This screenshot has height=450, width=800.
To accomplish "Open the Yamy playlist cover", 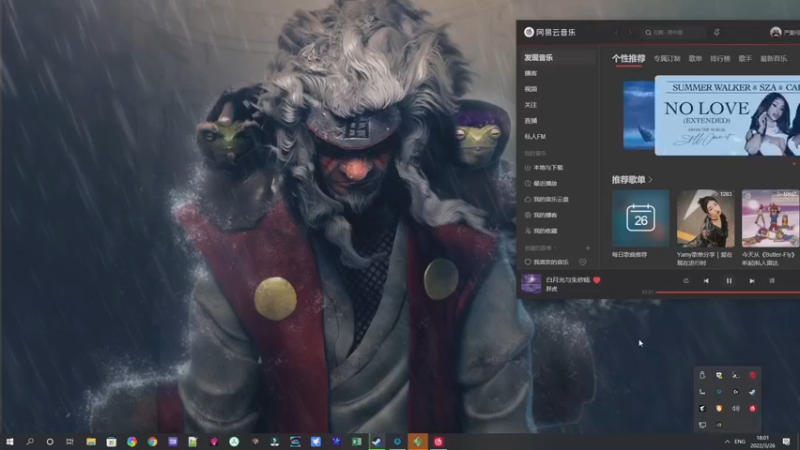I will [706, 218].
